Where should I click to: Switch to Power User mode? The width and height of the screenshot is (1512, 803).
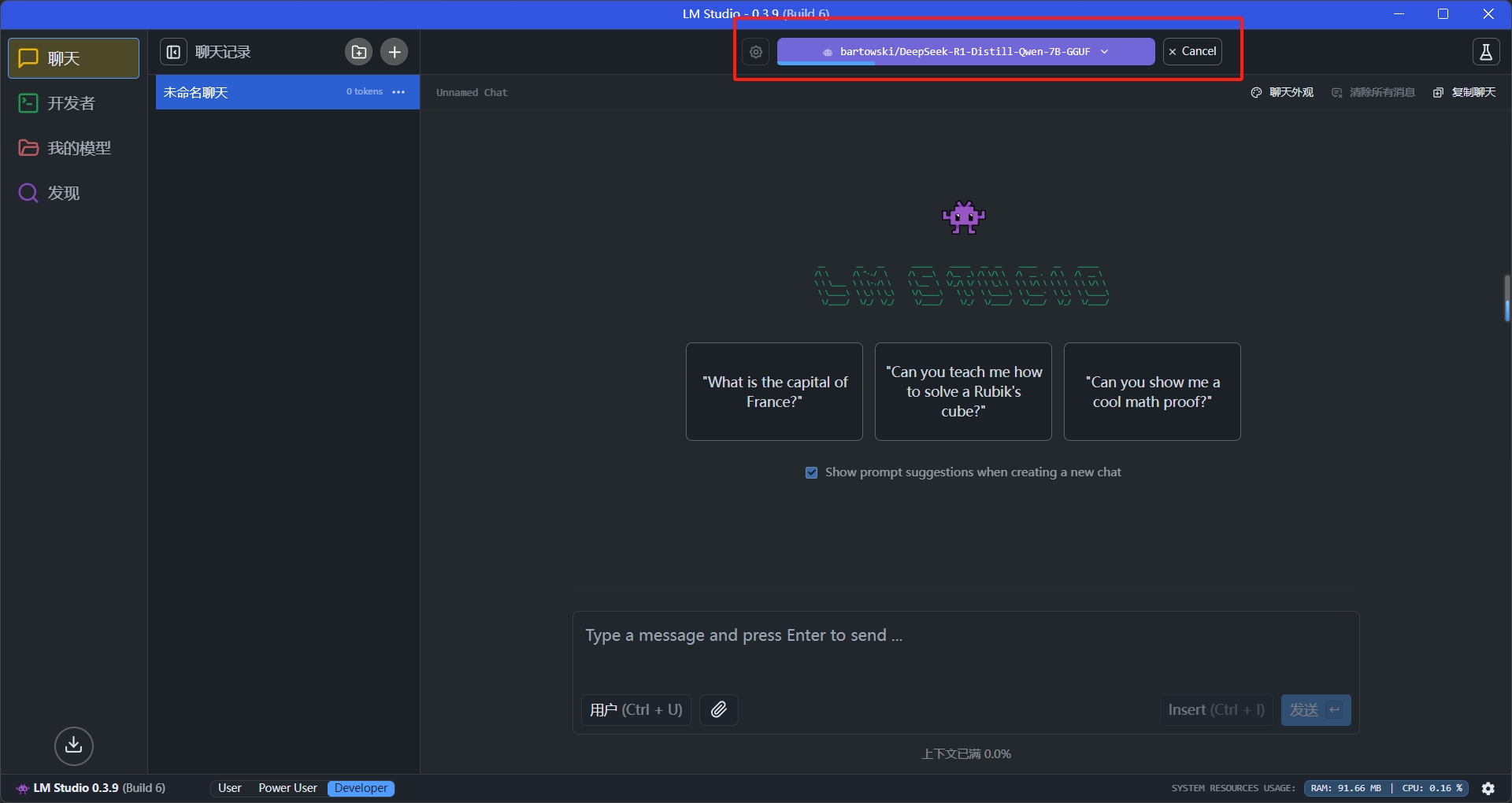coord(287,788)
